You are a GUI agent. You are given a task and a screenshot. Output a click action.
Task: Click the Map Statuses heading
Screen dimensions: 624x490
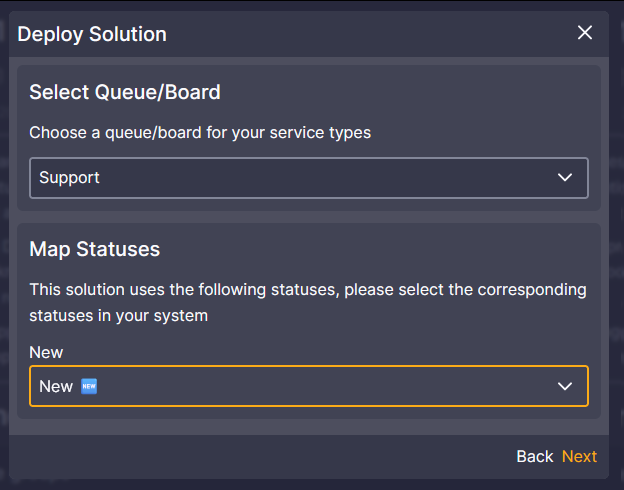[95, 249]
